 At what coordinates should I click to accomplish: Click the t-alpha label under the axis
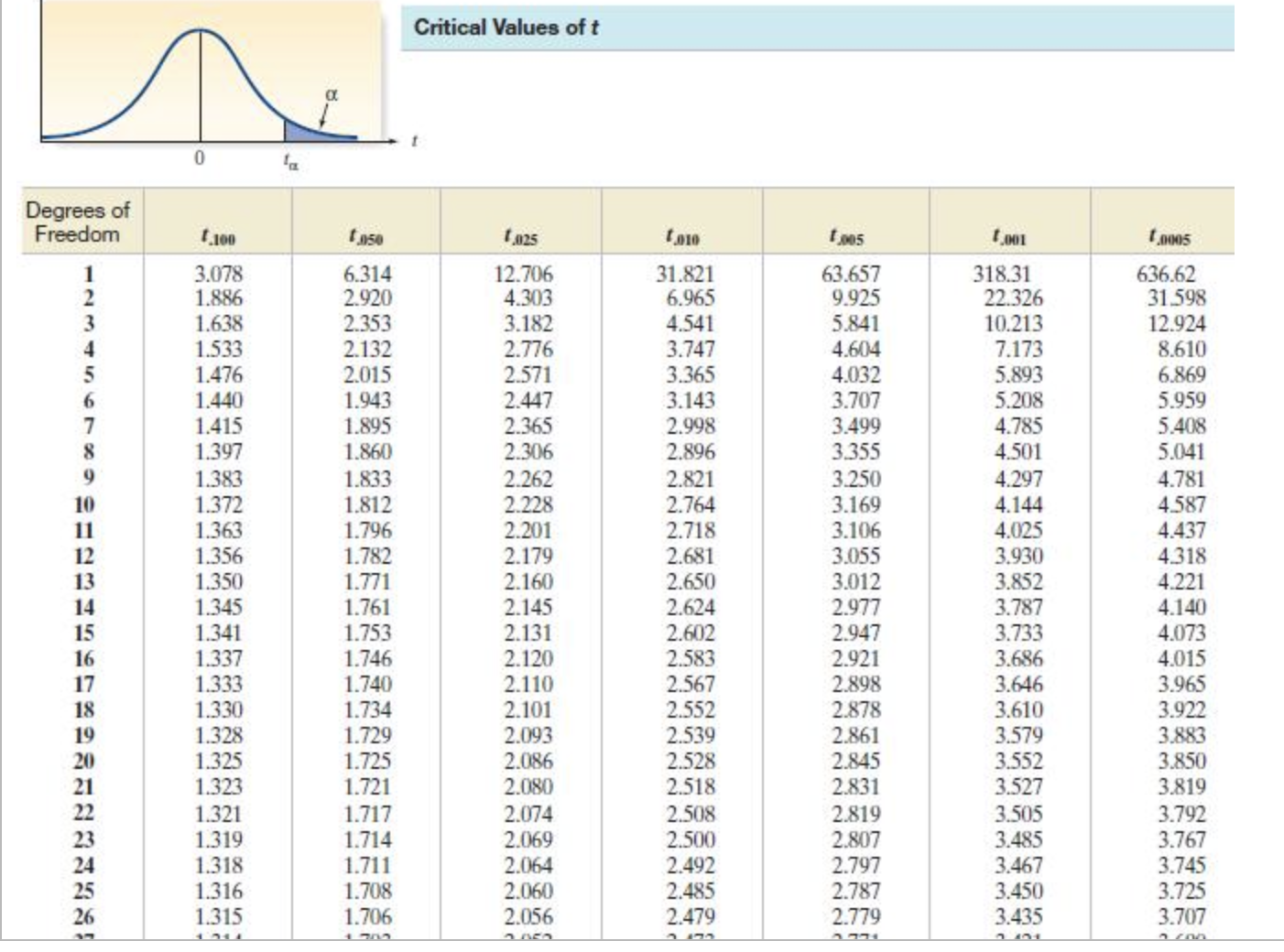coord(290,163)
